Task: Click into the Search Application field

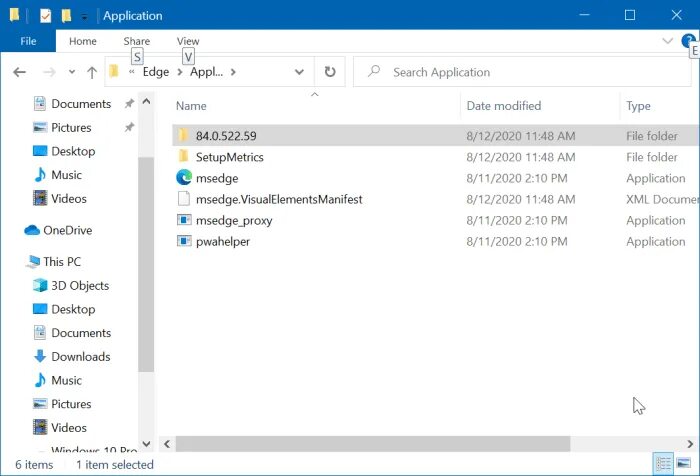Action: point(522,72)
